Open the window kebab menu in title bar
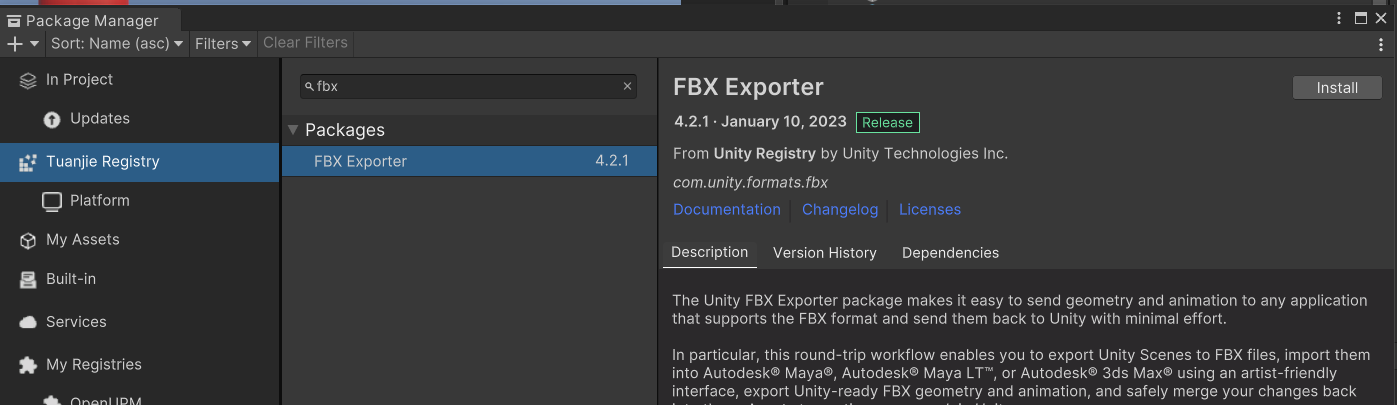The width and height of the screenshot is (1397, 405). point(1339,18)
